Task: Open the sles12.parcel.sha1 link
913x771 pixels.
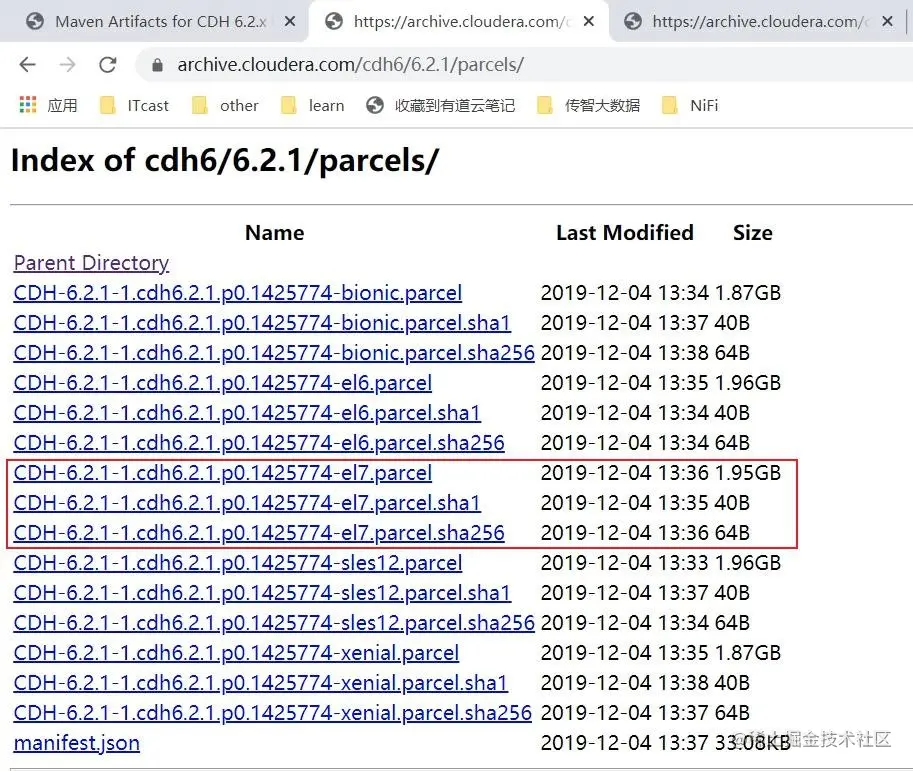Action: [x=262, y=593]
